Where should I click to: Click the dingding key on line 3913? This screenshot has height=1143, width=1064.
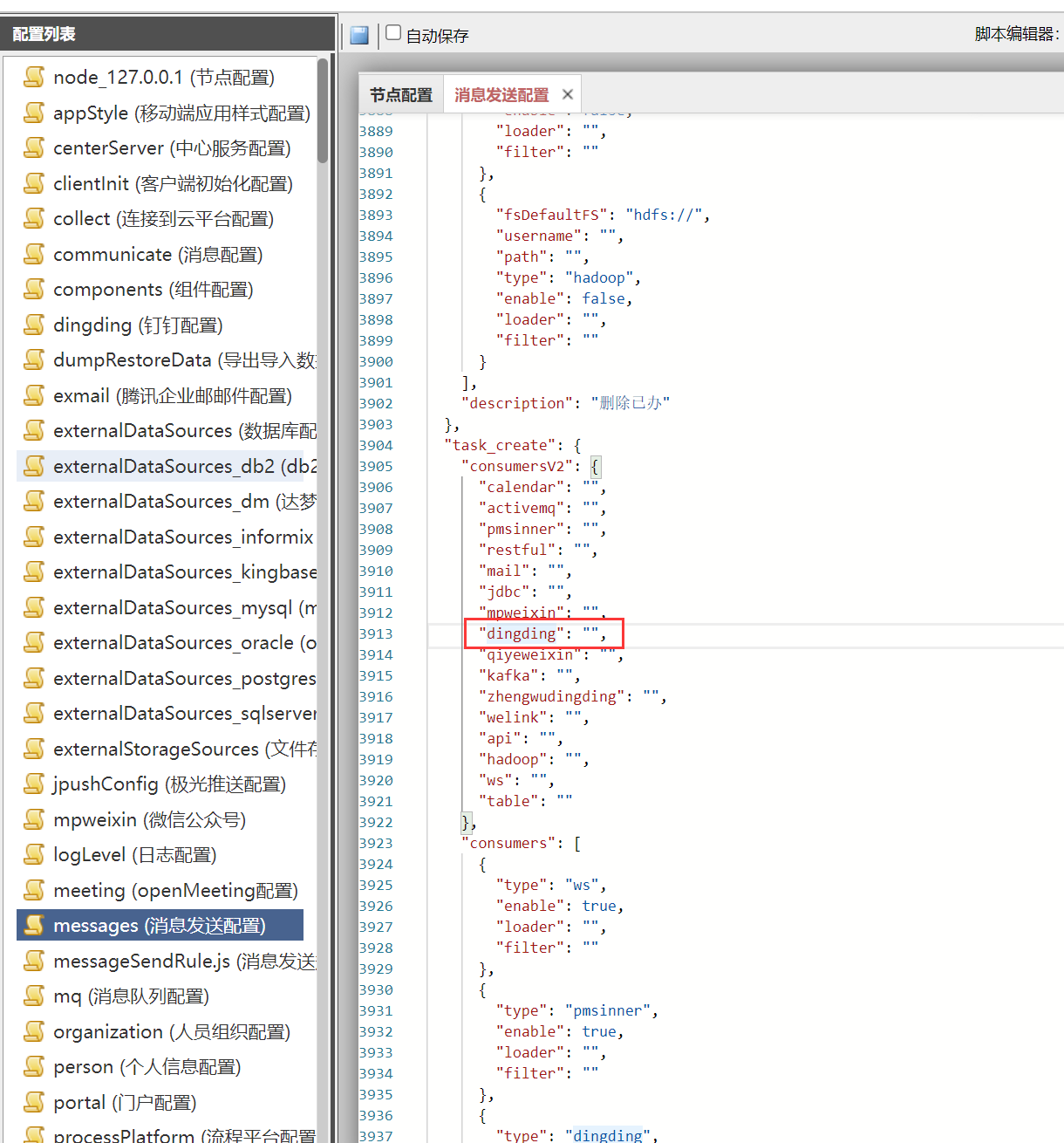pyautogui.click(x=521, y=633)
